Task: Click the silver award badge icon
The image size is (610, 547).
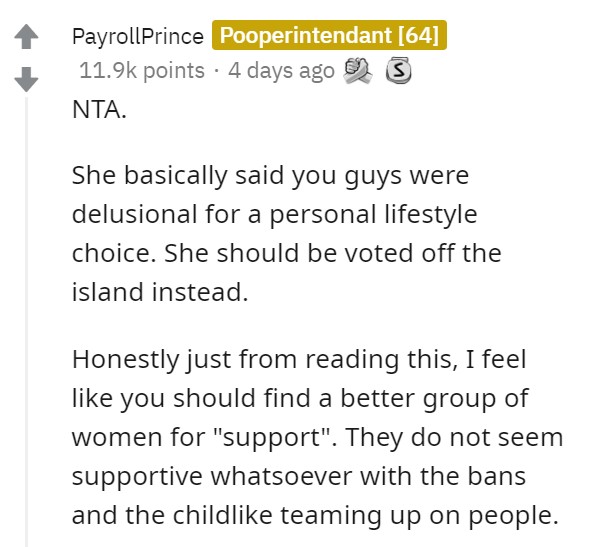Action: click(x=398, y=70)
